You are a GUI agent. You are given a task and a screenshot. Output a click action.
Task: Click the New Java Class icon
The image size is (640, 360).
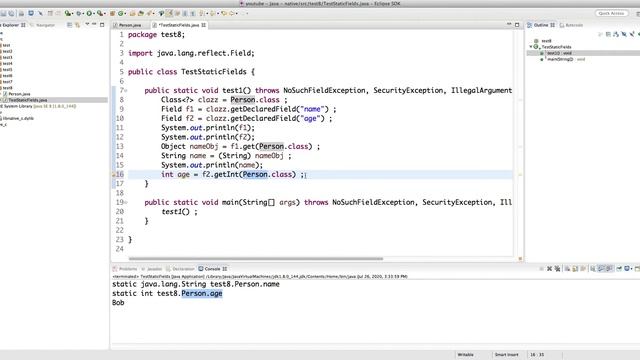coord(120,13)
